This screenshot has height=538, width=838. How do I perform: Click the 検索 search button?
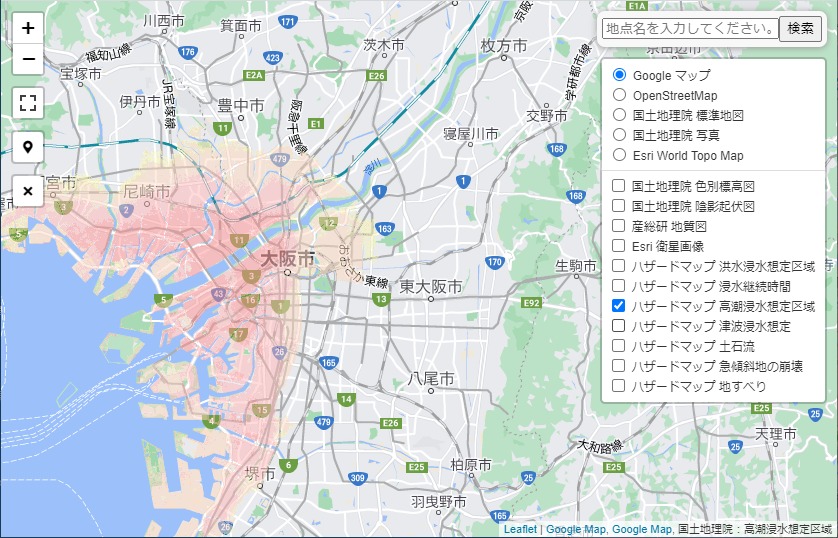coord(800,28)
